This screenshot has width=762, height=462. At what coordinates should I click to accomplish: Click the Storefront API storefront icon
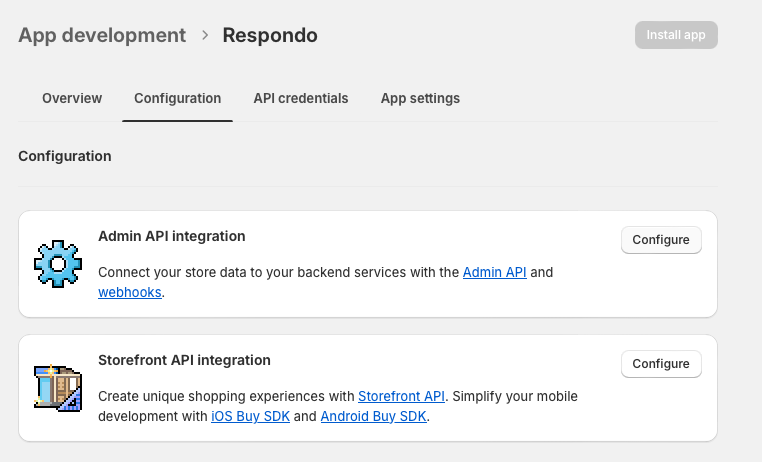[x=58, y=388]
